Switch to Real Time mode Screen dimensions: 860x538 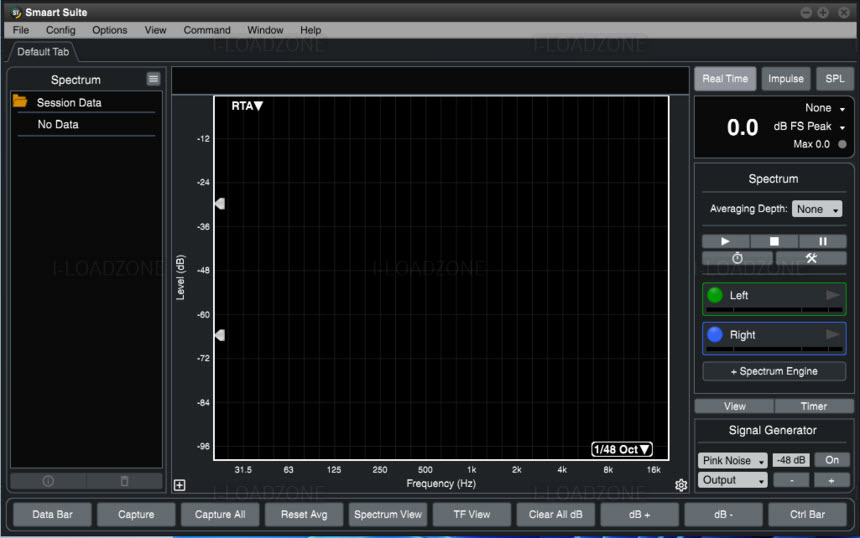(x=725, y=78)
